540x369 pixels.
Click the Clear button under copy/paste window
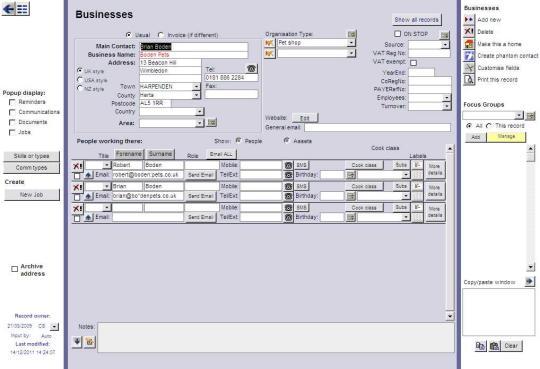point(511,346)
